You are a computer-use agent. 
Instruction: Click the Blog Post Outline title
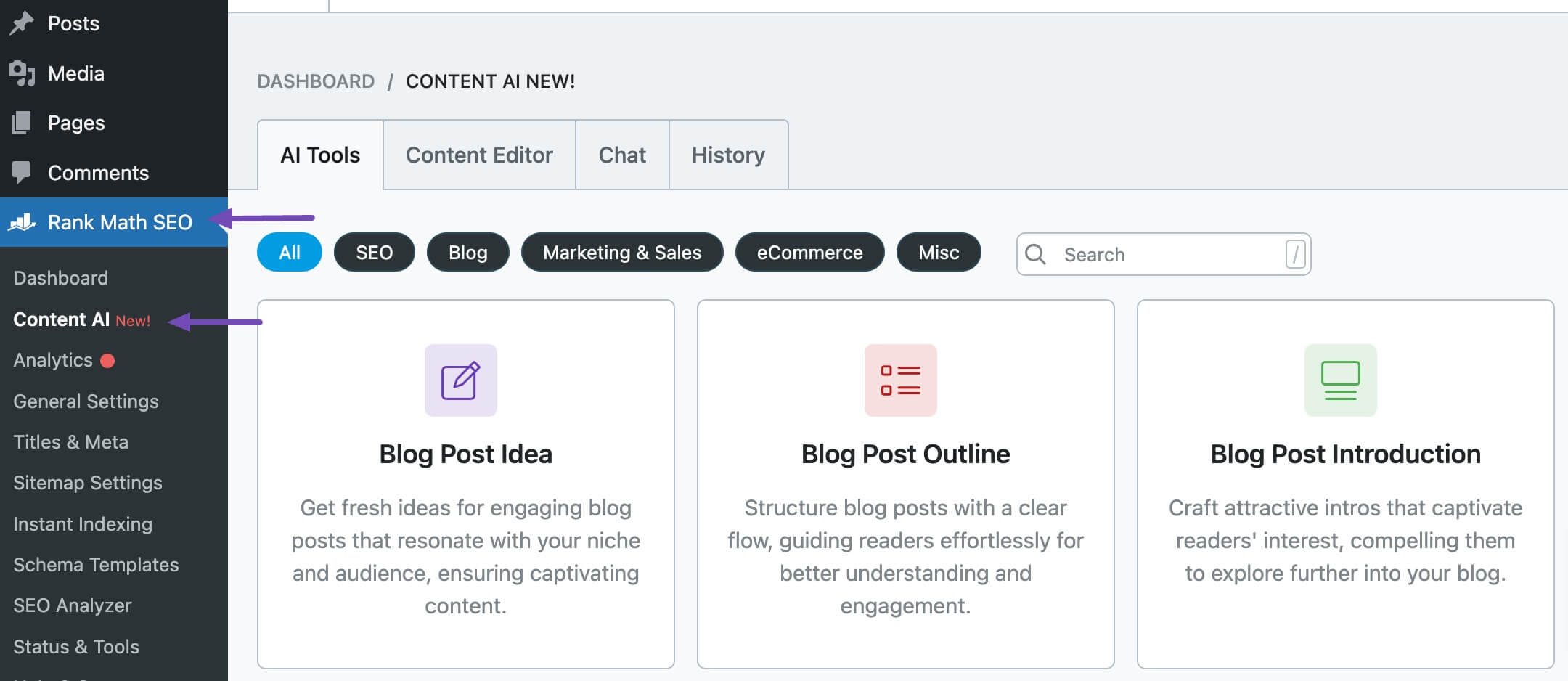(906, 454)
